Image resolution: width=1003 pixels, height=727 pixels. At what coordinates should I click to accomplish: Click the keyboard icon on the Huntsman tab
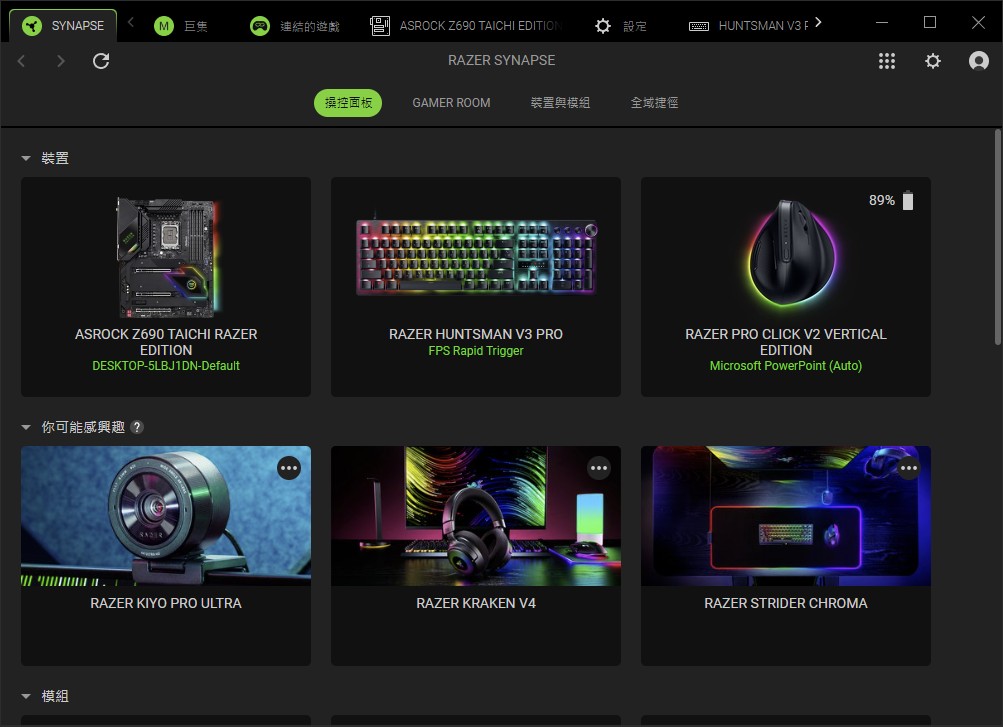[x=699, y=26]
